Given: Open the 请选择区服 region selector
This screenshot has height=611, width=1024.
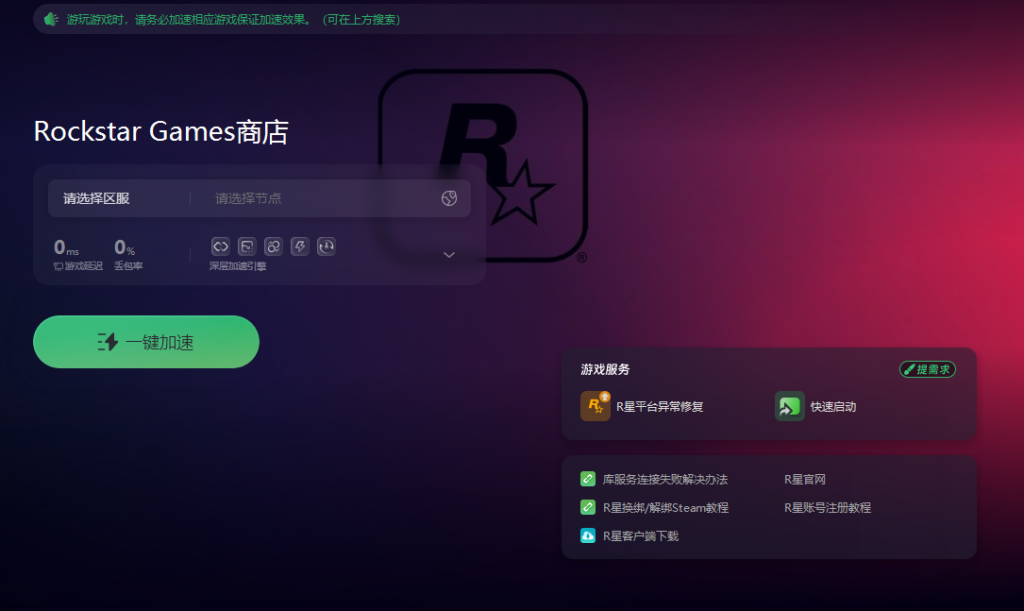Looking at the screenshot, I should [97, 198].
